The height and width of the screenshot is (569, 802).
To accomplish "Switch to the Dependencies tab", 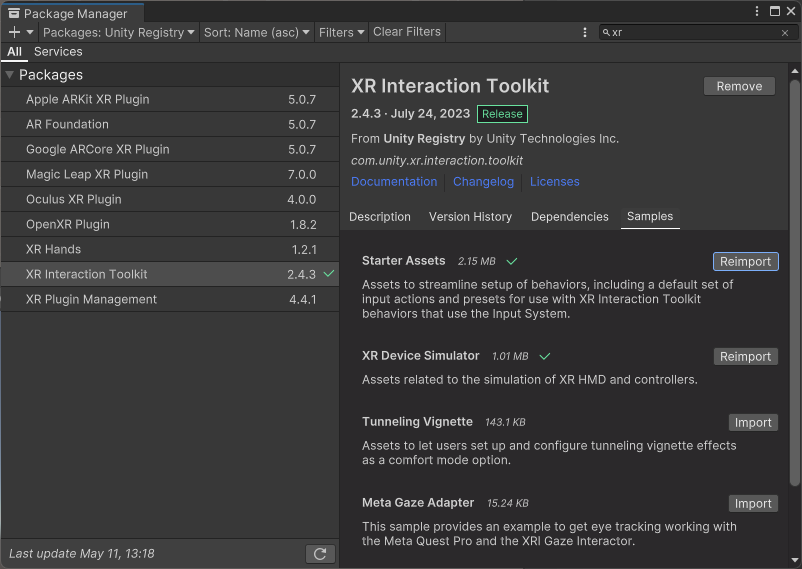I will [x=569, y=217].
